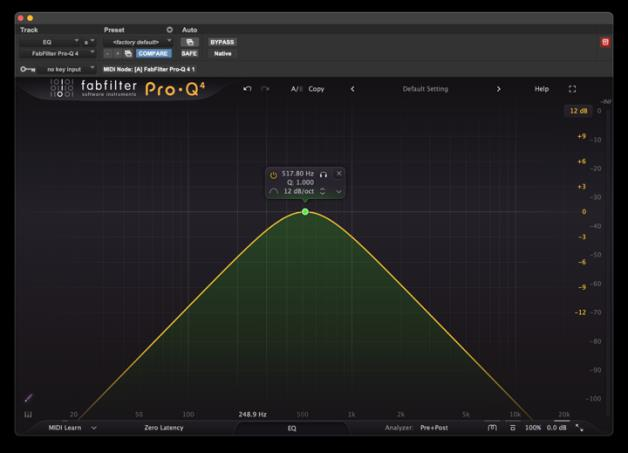Open the 12 dB display range menu
The width and height of the screenshot is (628, 453).
[x=578, y=111]
